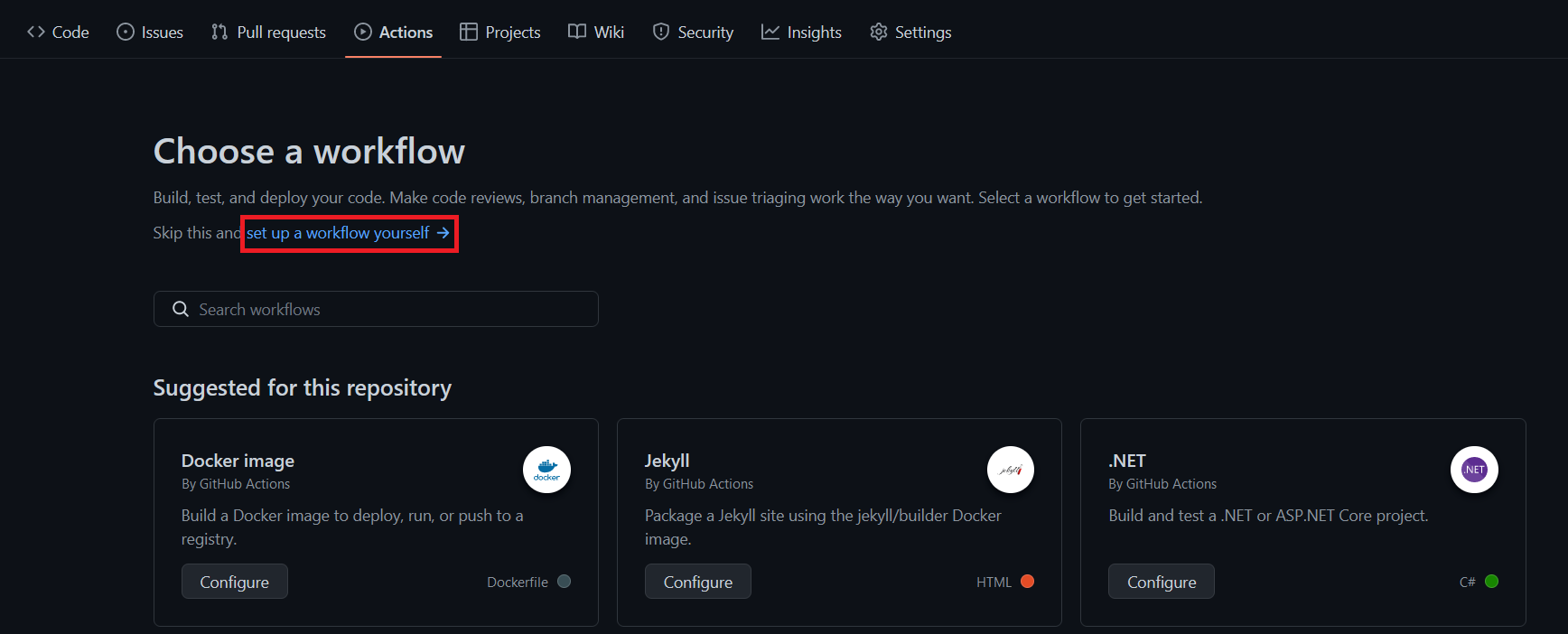Image resolution: width=1568 pixels, height=634 pixels.
Task: Open the Insights tab
Action: click(801, 33)
